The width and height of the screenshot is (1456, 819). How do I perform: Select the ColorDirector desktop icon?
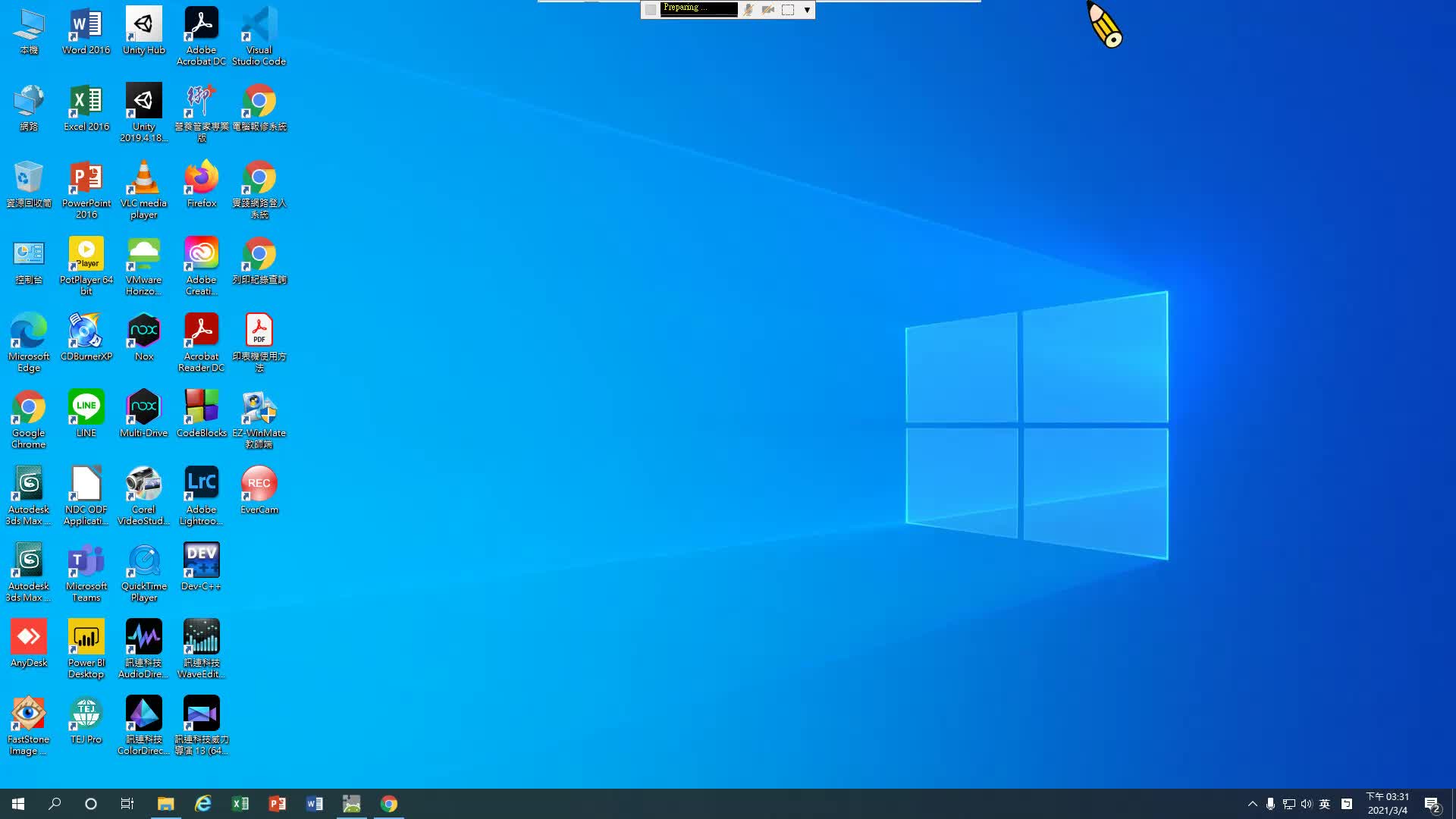click(143, 726)
